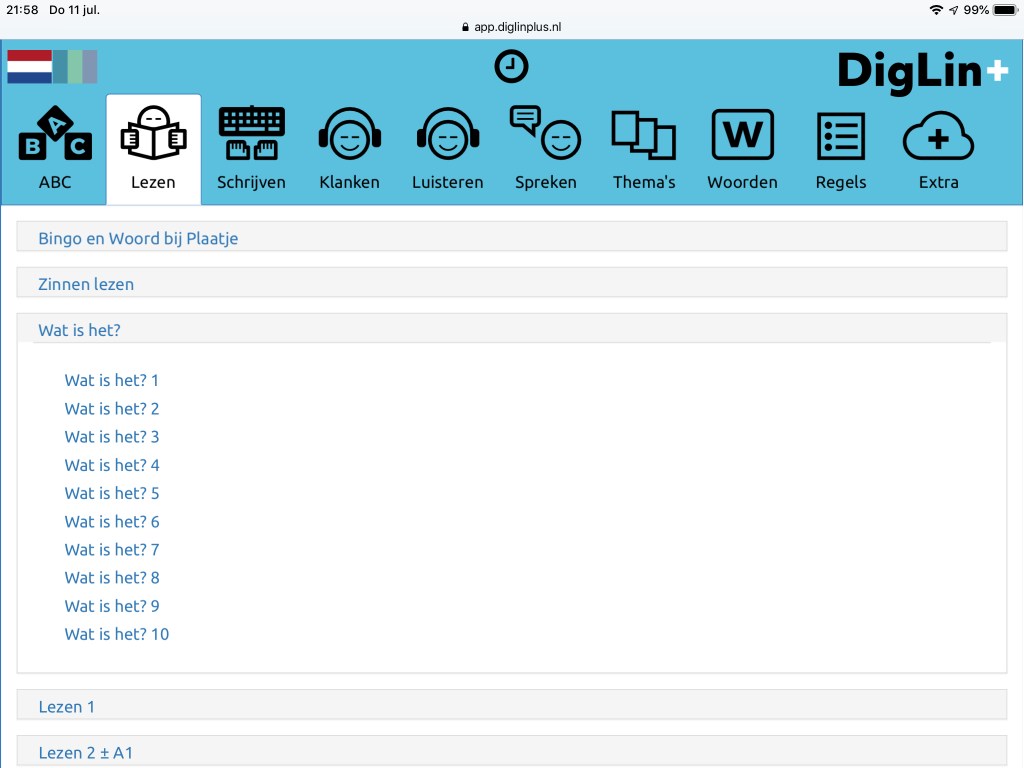
Task: Select the Schrijven keyboard icon
Action: pyautogui.click(x=251, y=148)
